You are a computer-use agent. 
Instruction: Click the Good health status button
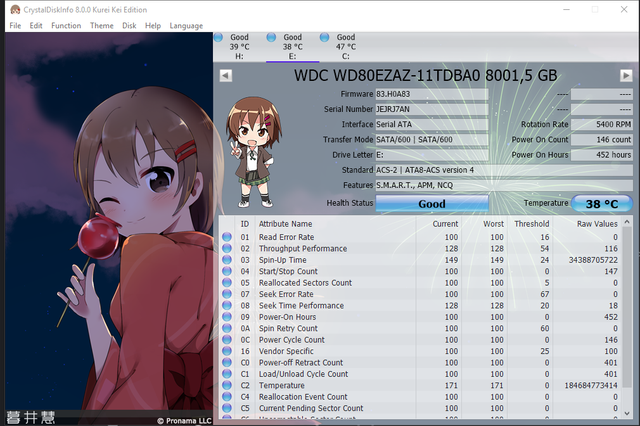pos(432,203)
